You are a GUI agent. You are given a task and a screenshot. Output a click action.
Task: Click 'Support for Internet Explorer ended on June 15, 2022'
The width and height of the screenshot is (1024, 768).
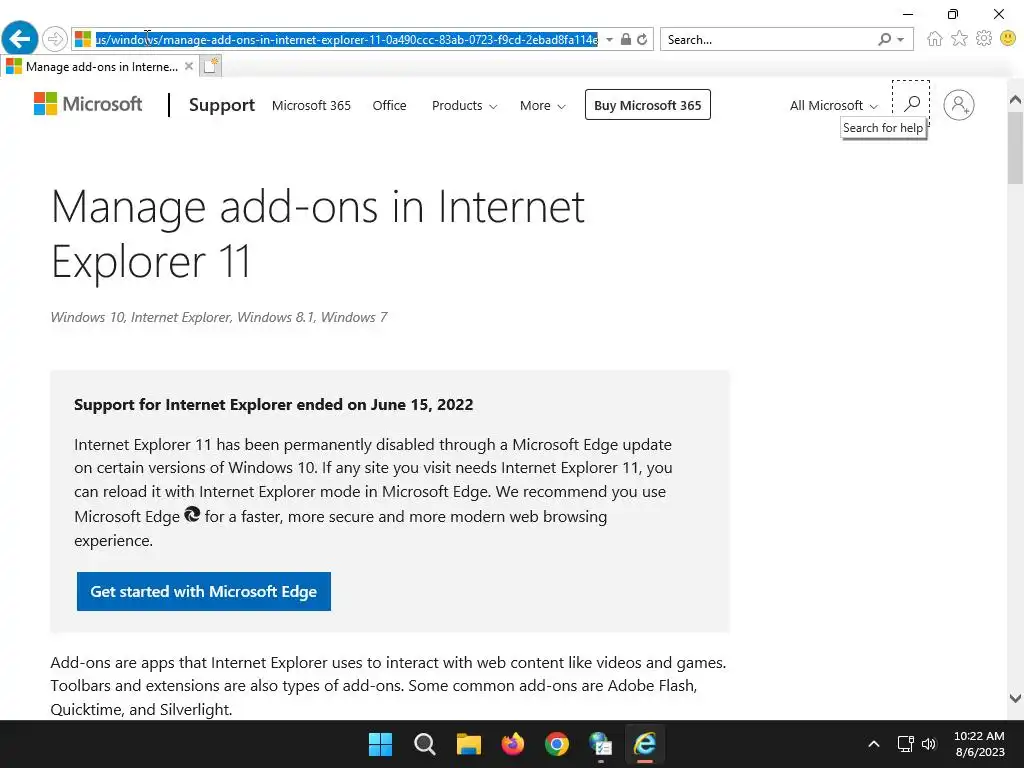click(274, 405)
